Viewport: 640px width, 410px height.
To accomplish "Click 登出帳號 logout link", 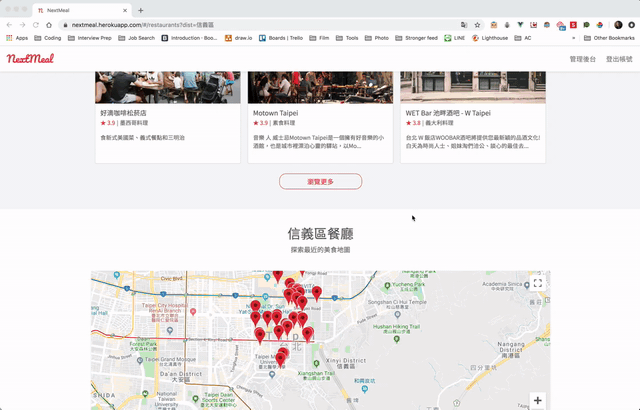I will 619,59.
